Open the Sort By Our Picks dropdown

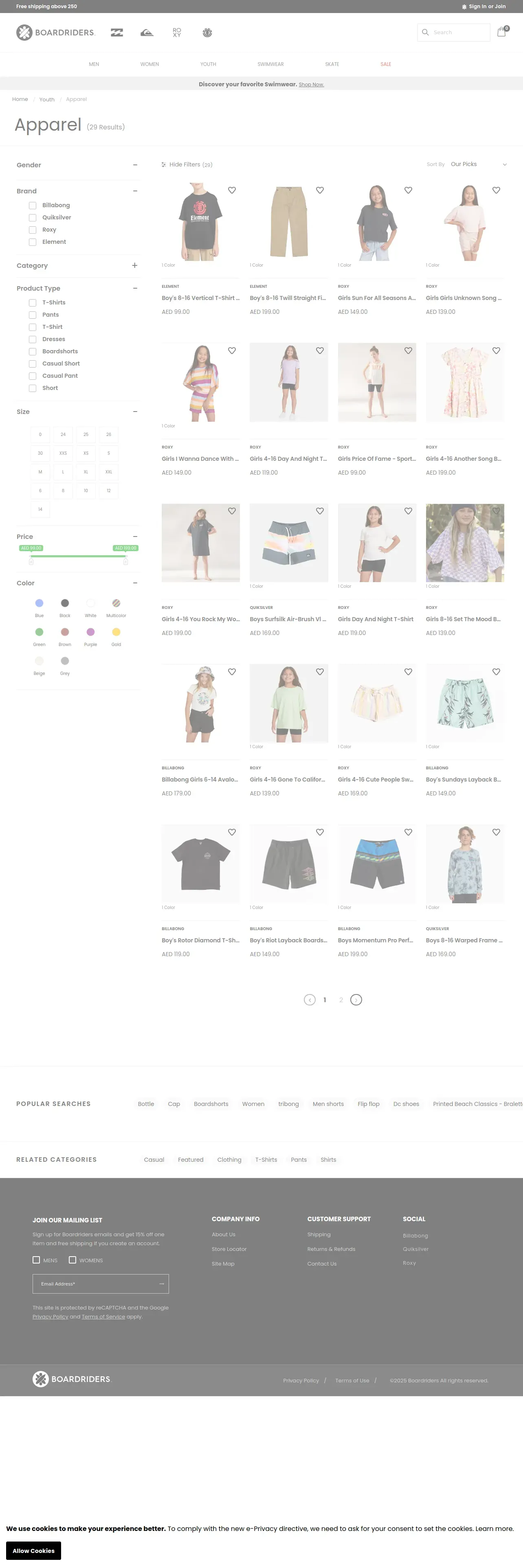(479, 164)
